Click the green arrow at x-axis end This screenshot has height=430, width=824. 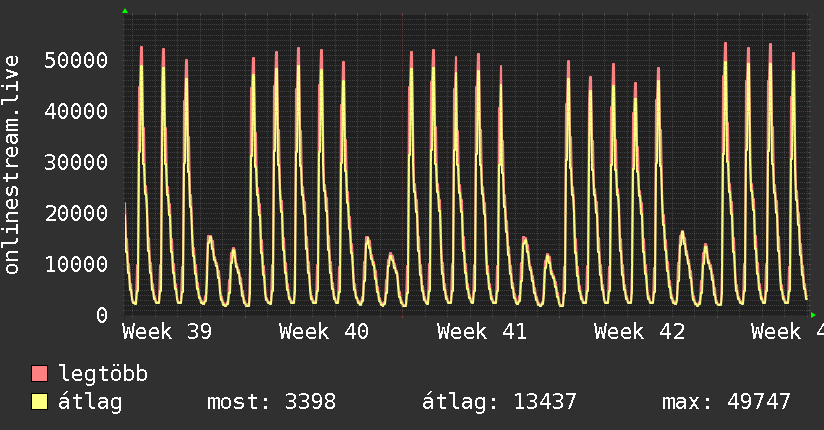click(813, 315)
